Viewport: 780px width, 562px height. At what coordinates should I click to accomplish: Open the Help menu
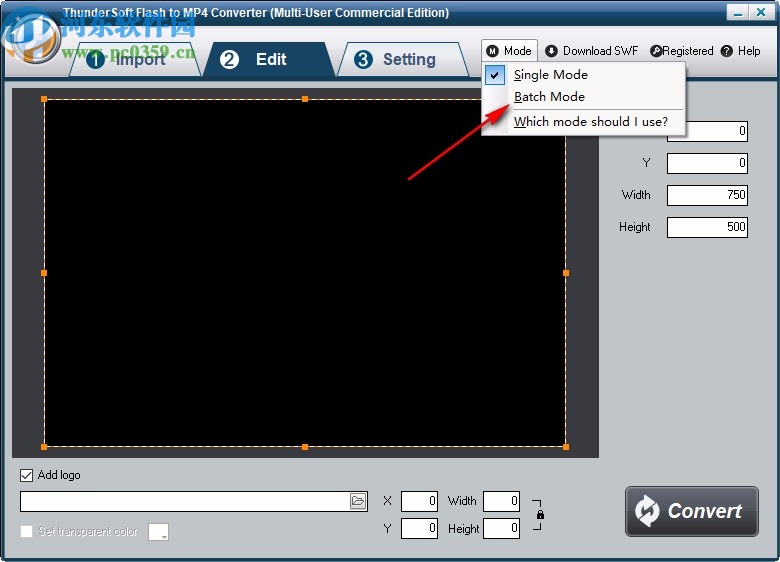pos(741,51)
